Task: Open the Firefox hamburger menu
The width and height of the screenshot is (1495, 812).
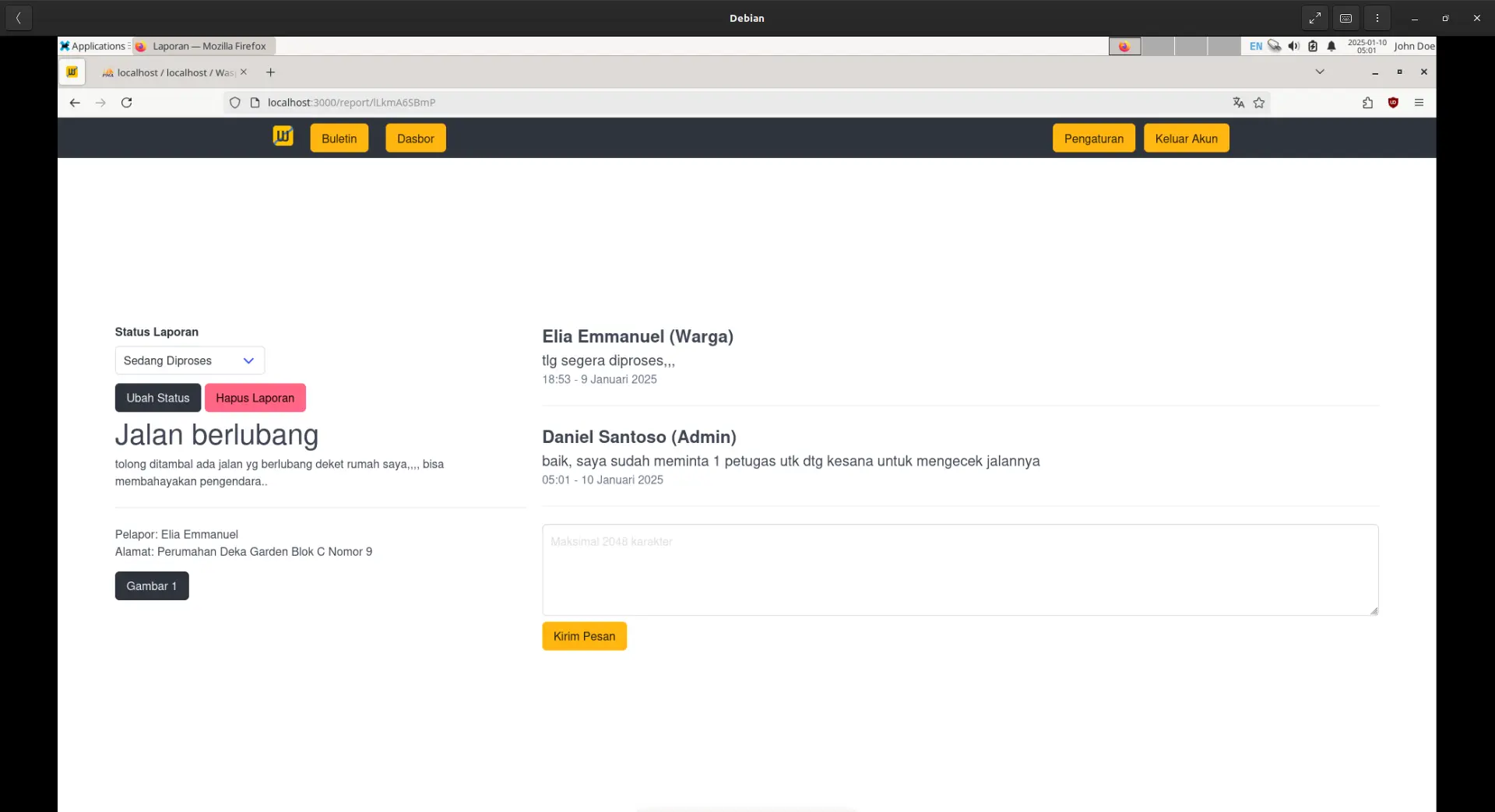Action: click(x=1419, y=103)
